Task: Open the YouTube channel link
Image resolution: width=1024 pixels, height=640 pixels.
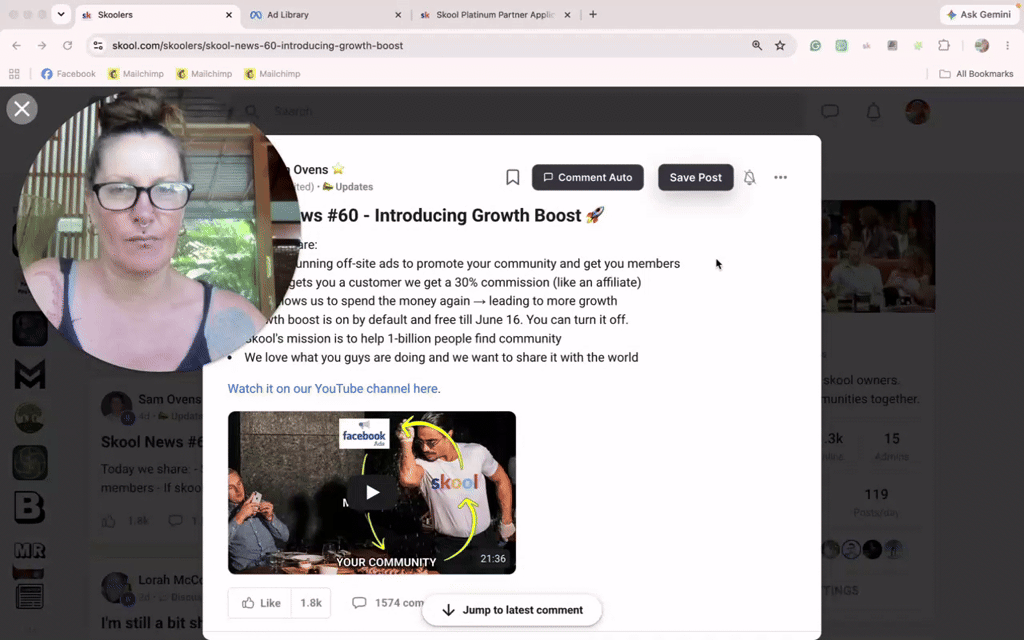Action: [332, 389]
